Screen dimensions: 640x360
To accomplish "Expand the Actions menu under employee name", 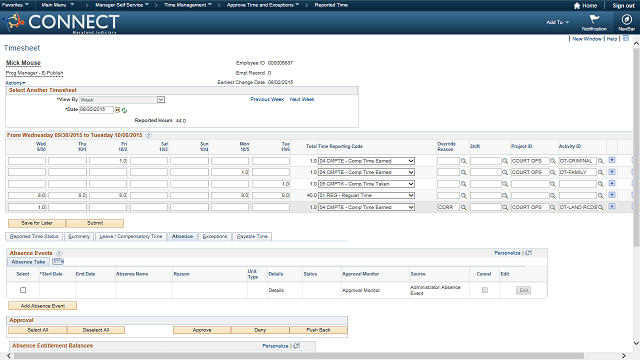I will (x=15, y=83).
